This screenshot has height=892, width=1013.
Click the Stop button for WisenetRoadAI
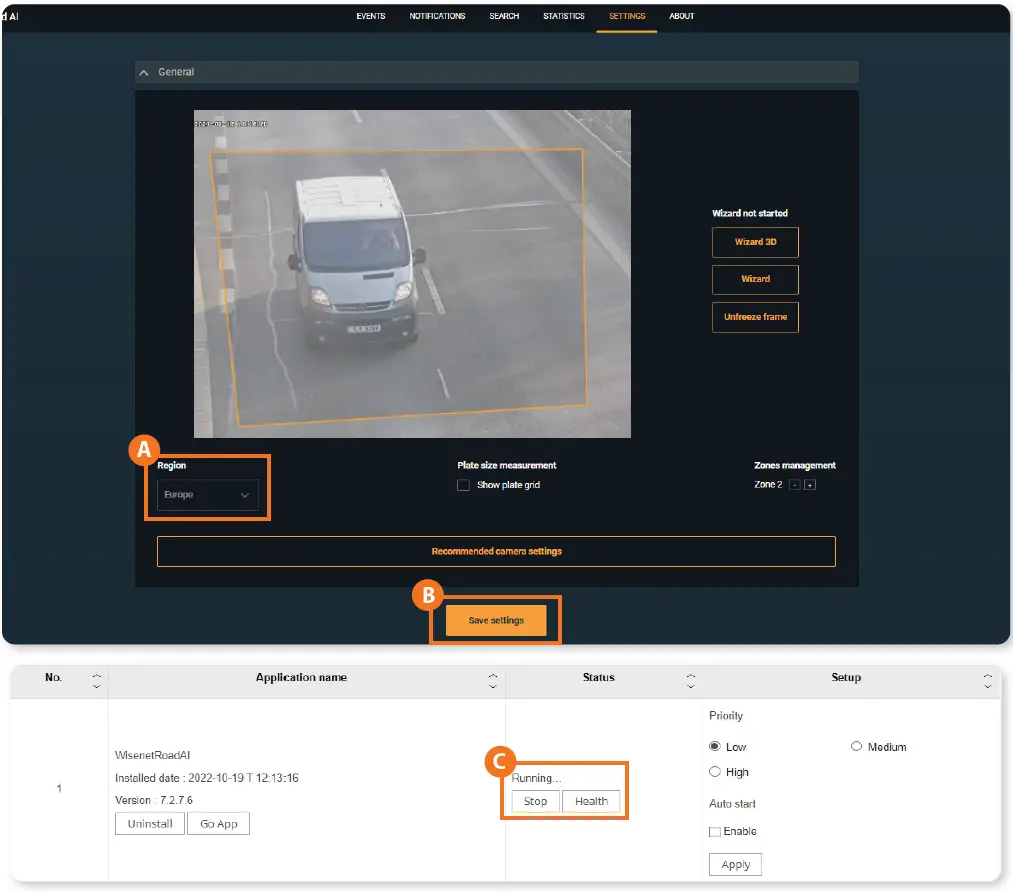535,801
